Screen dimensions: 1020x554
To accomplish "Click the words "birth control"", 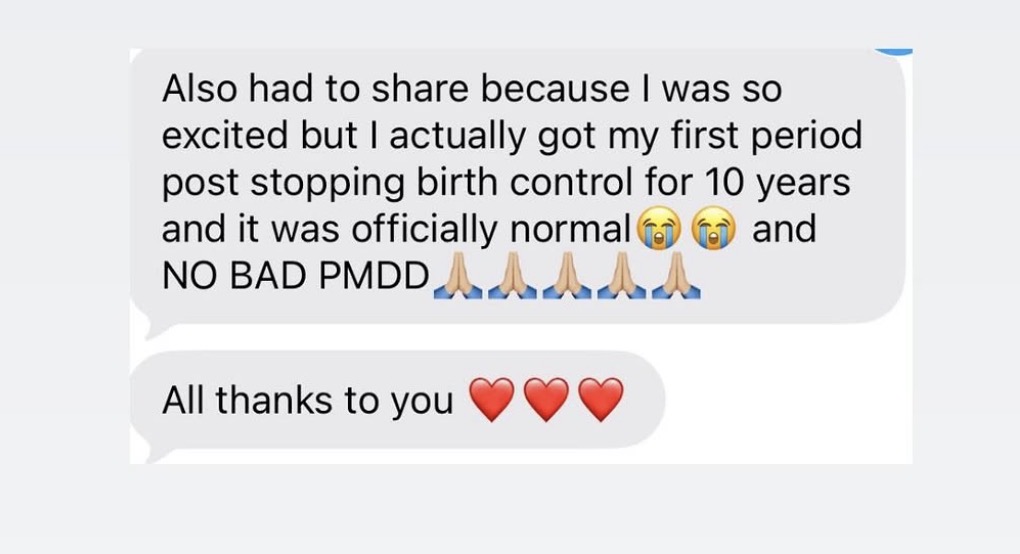I will (x=524, y=182).
